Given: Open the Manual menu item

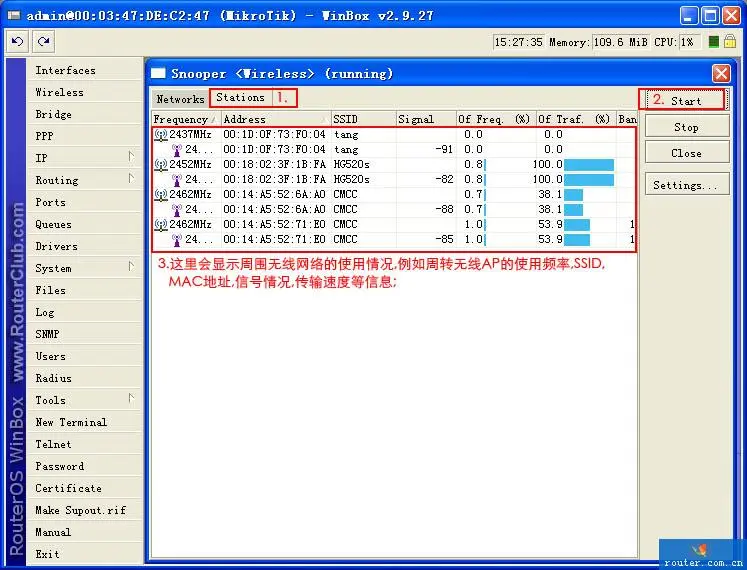Looking at the screenshot, I should pos(84,532).
